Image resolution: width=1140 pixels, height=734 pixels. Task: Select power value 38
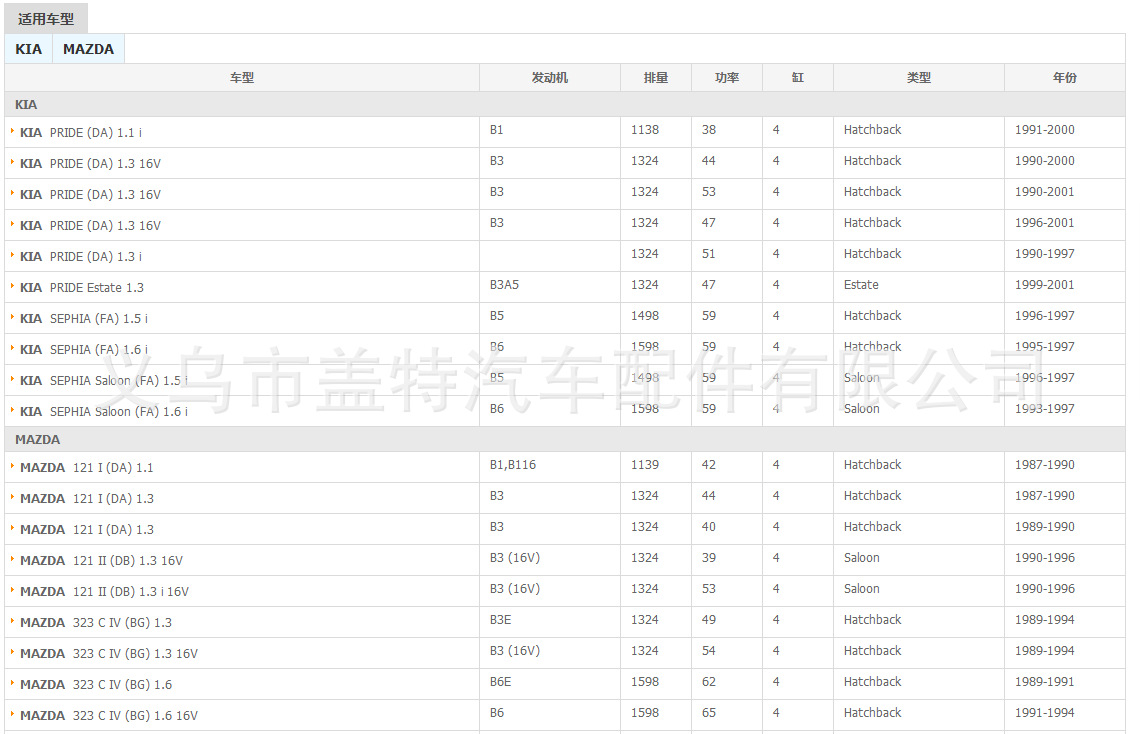[709, 130]
